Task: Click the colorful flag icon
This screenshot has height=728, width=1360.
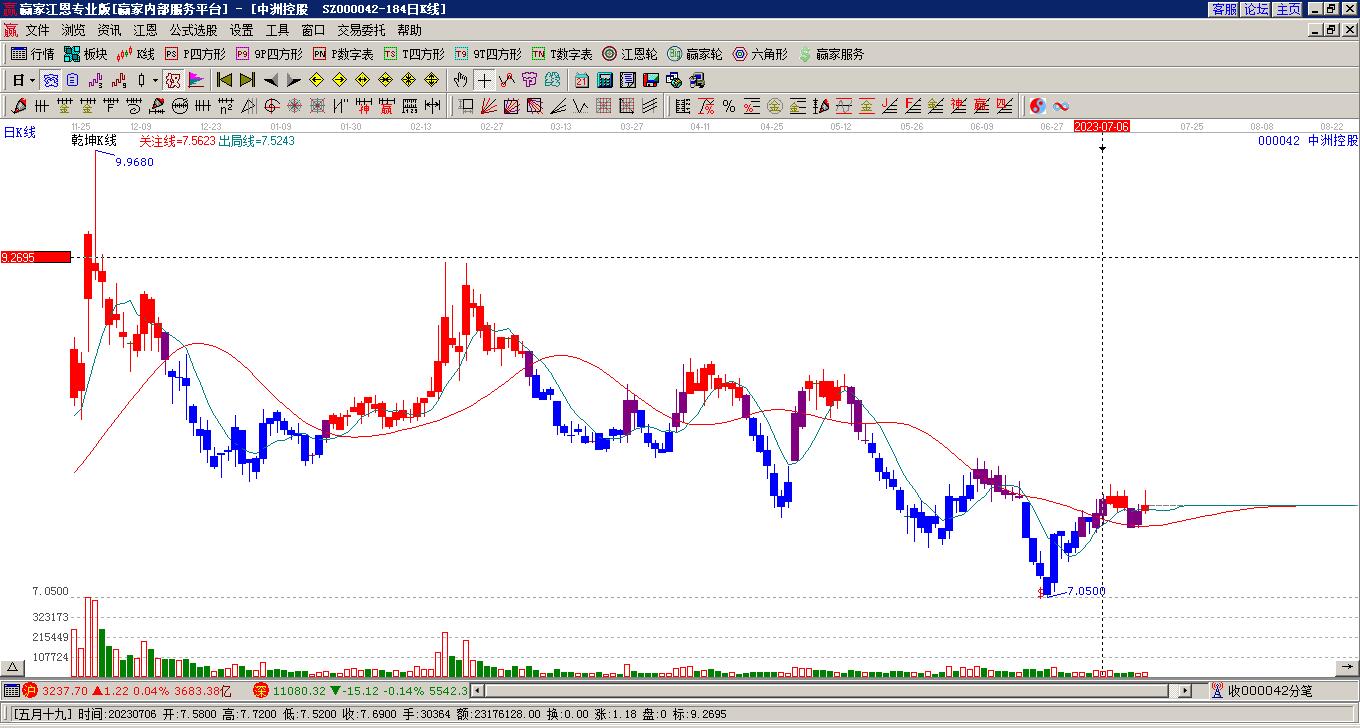Action: 197,80
